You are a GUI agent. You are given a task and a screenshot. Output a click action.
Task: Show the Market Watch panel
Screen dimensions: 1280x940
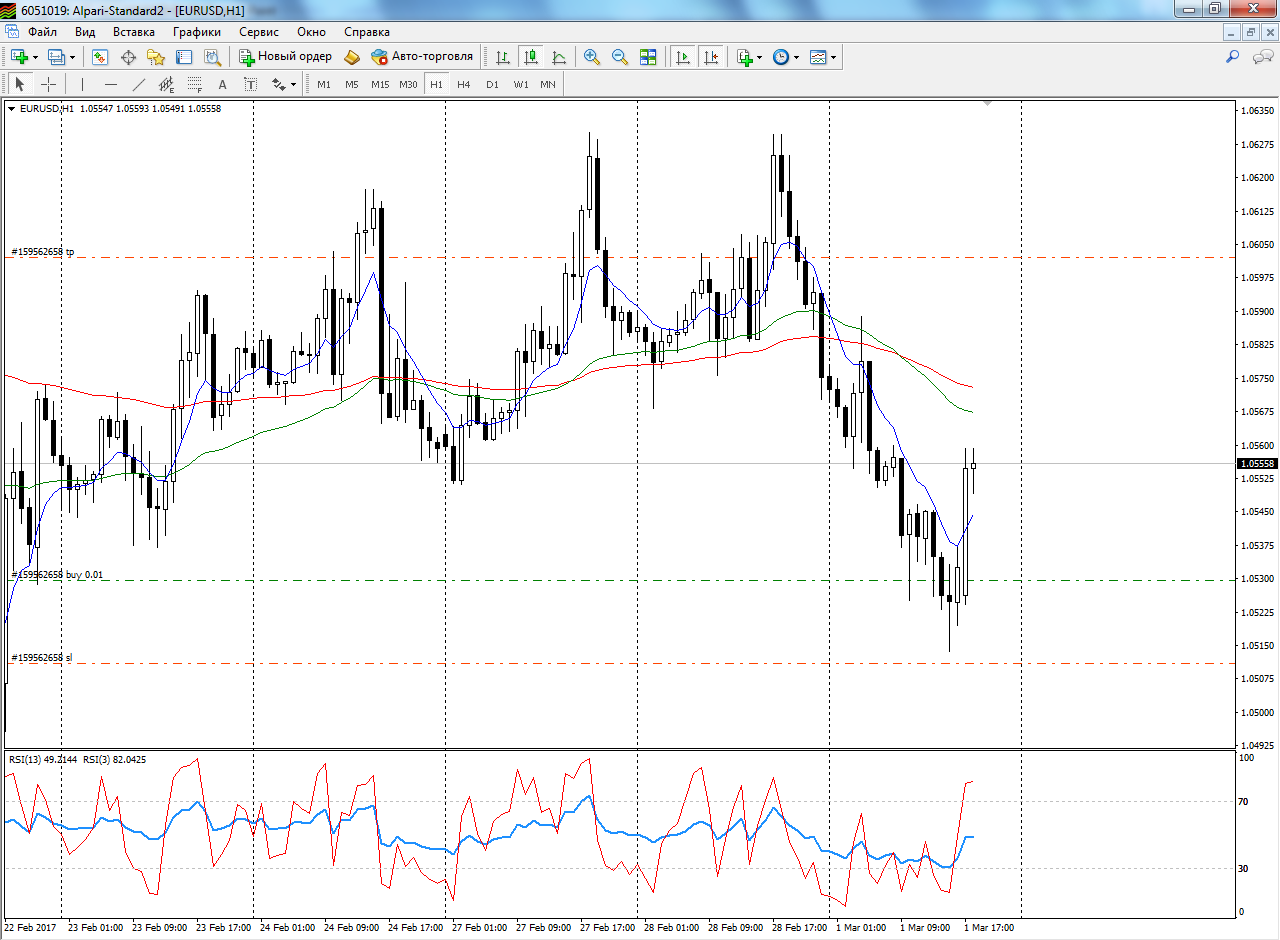[100, 57]
